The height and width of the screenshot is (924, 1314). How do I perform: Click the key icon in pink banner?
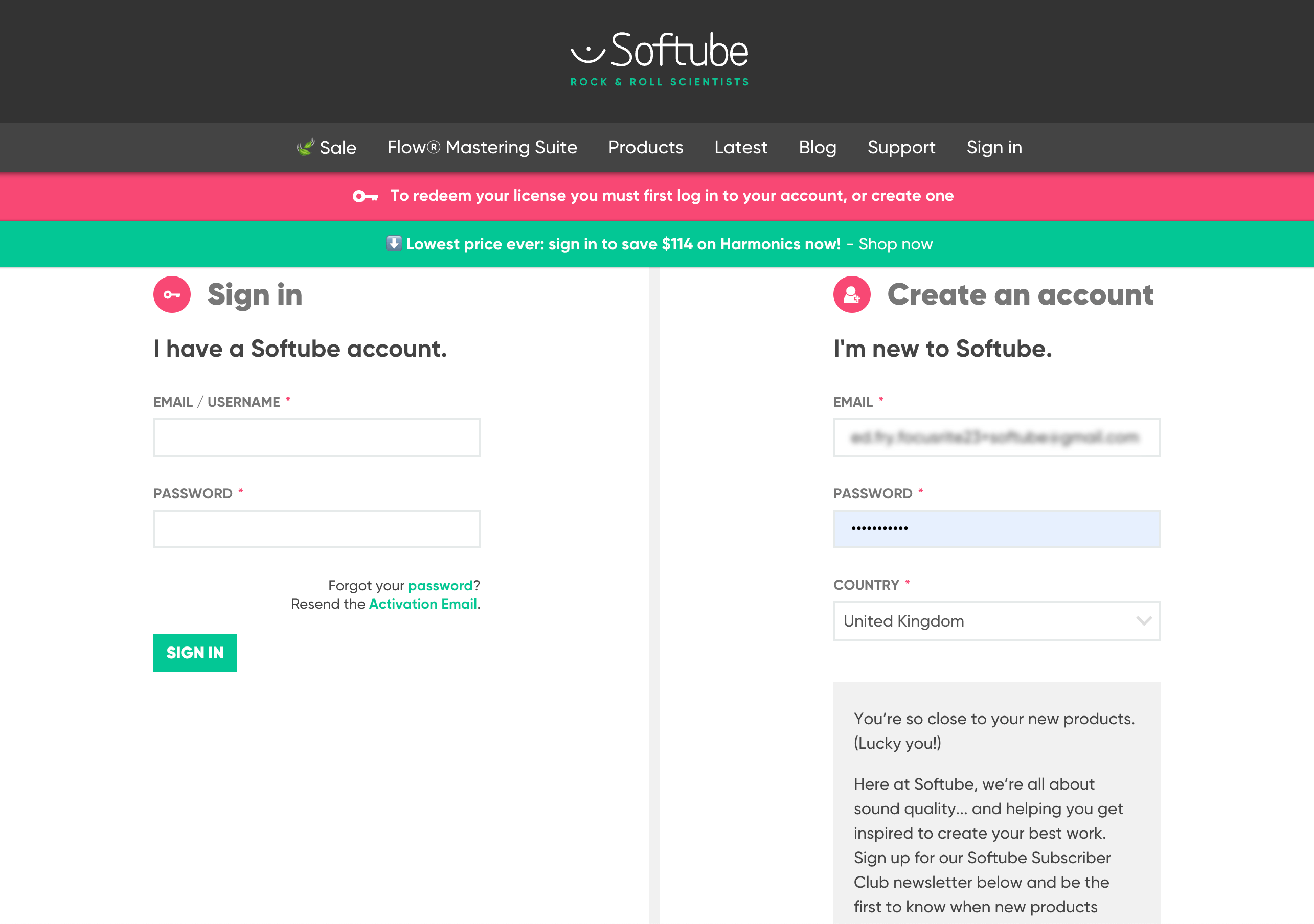click(x=366, y=196)
